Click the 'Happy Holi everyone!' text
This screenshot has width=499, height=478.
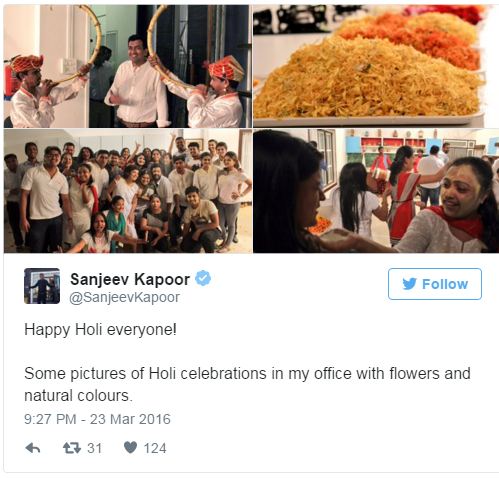tap(100, 330)
